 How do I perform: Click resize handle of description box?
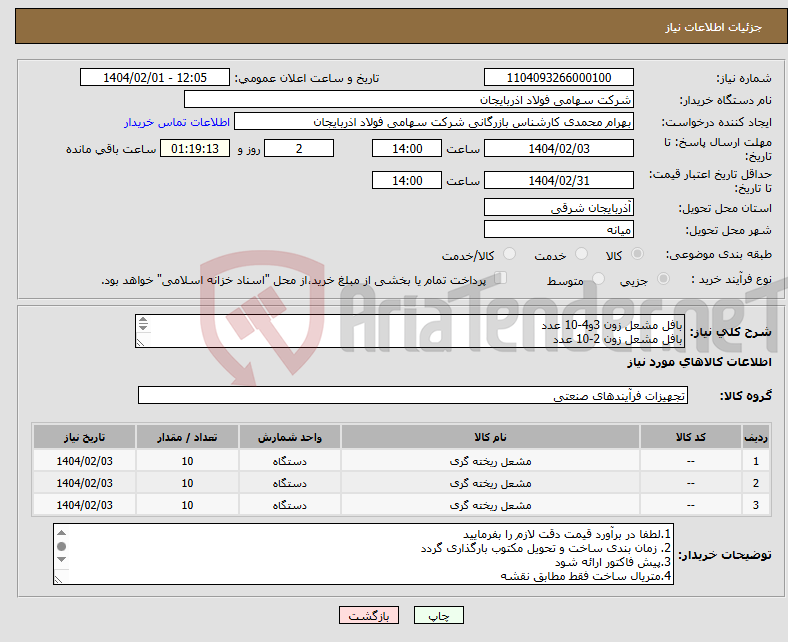click(x=140, y=342)
